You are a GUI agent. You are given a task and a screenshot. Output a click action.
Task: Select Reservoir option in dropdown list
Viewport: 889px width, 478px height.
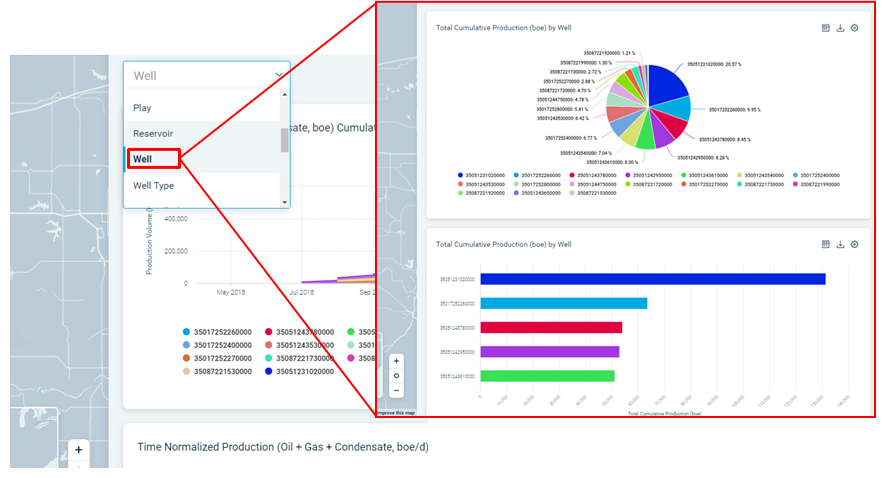pyautogui.click(x=153, y=133)
